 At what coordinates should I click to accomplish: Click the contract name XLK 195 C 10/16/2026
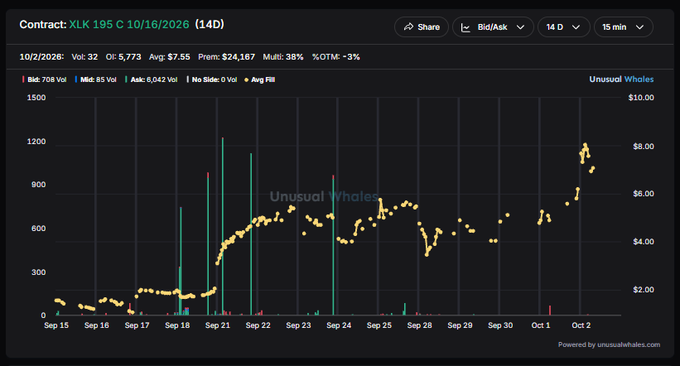click(x=129, y=24)
